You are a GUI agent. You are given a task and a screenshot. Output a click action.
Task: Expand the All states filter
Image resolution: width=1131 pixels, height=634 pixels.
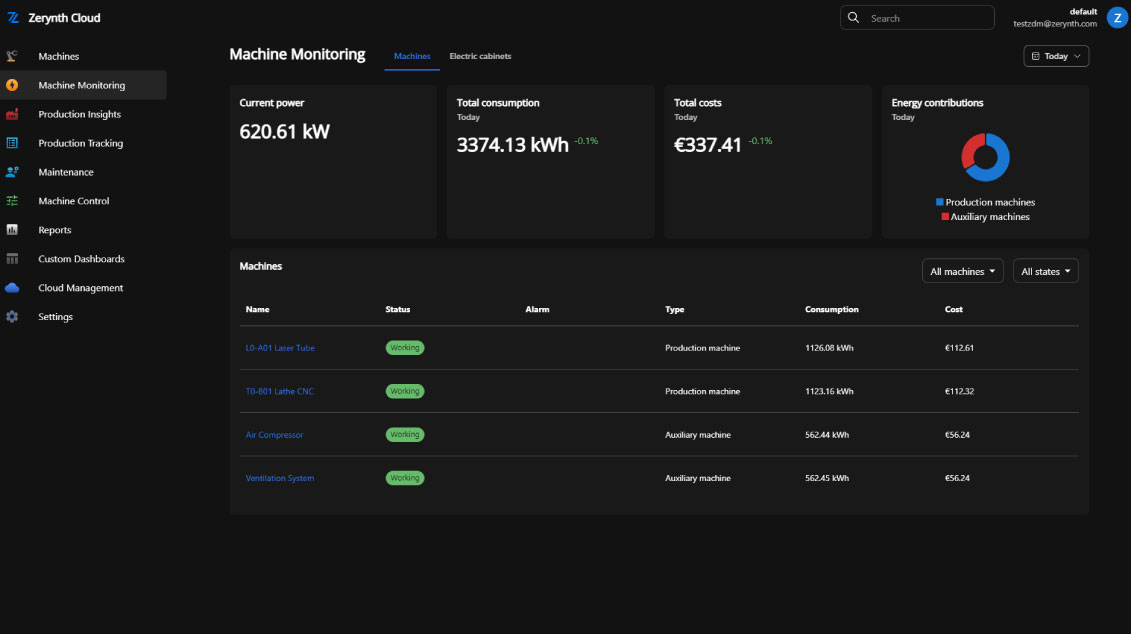pyautogui.click(x=1046, y=271)
